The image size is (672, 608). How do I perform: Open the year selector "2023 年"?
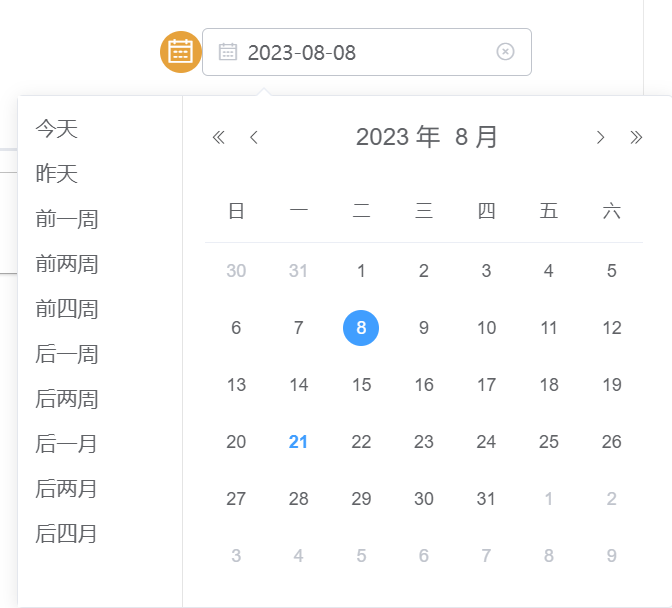(397, 137)
